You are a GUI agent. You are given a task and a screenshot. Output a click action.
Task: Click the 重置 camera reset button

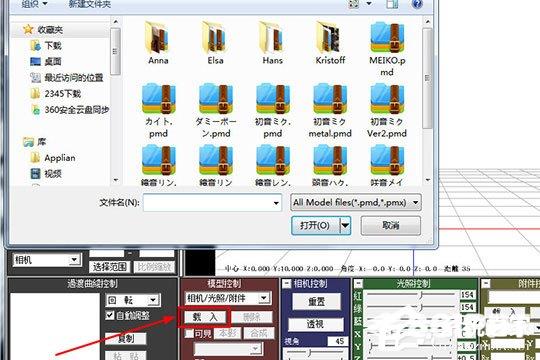[316, 302]
